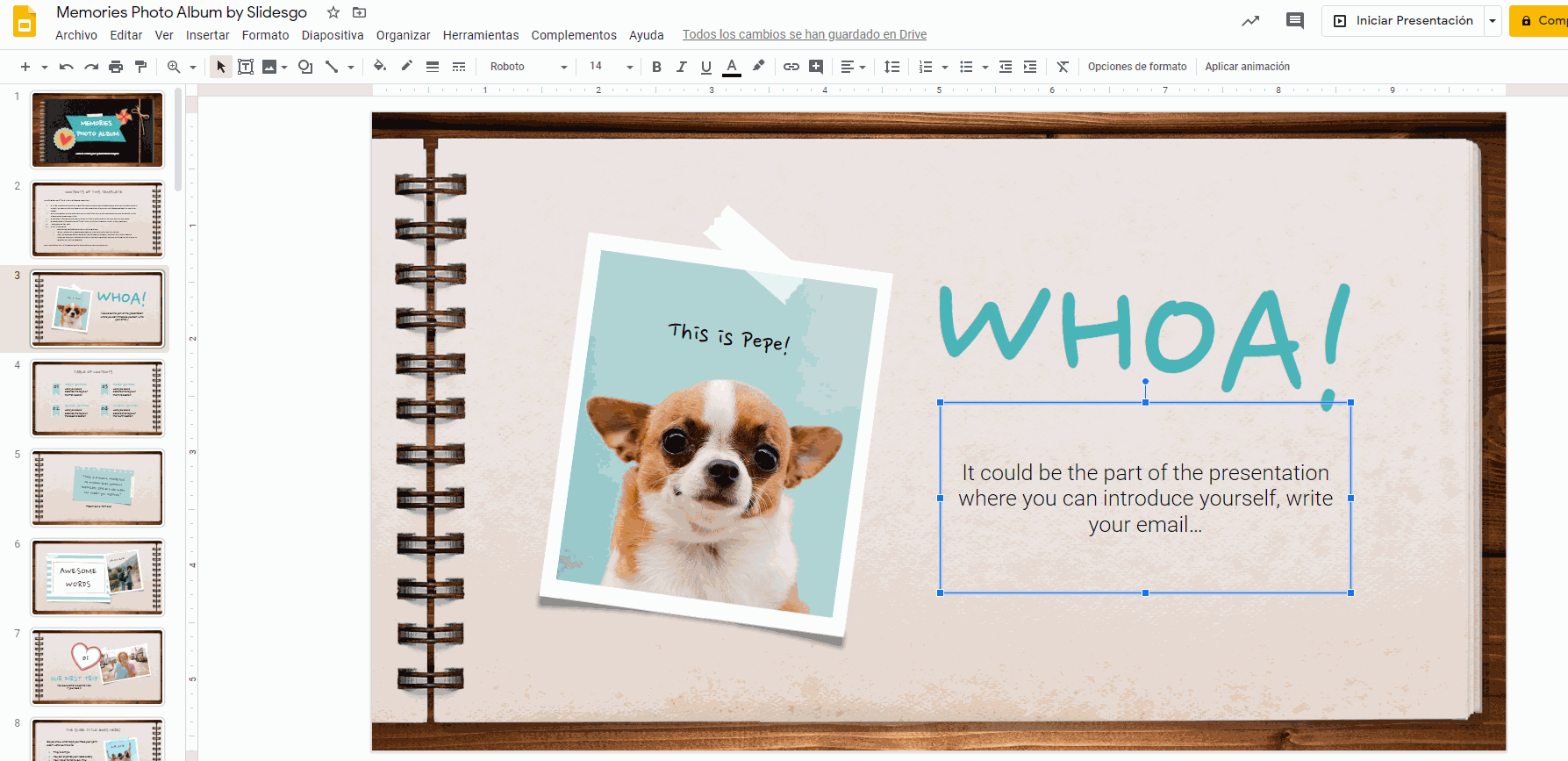Add a comment using the toolbar icon
Image resolution: width=1568 pixels, height=761 pixels.
tap(816, 67)
